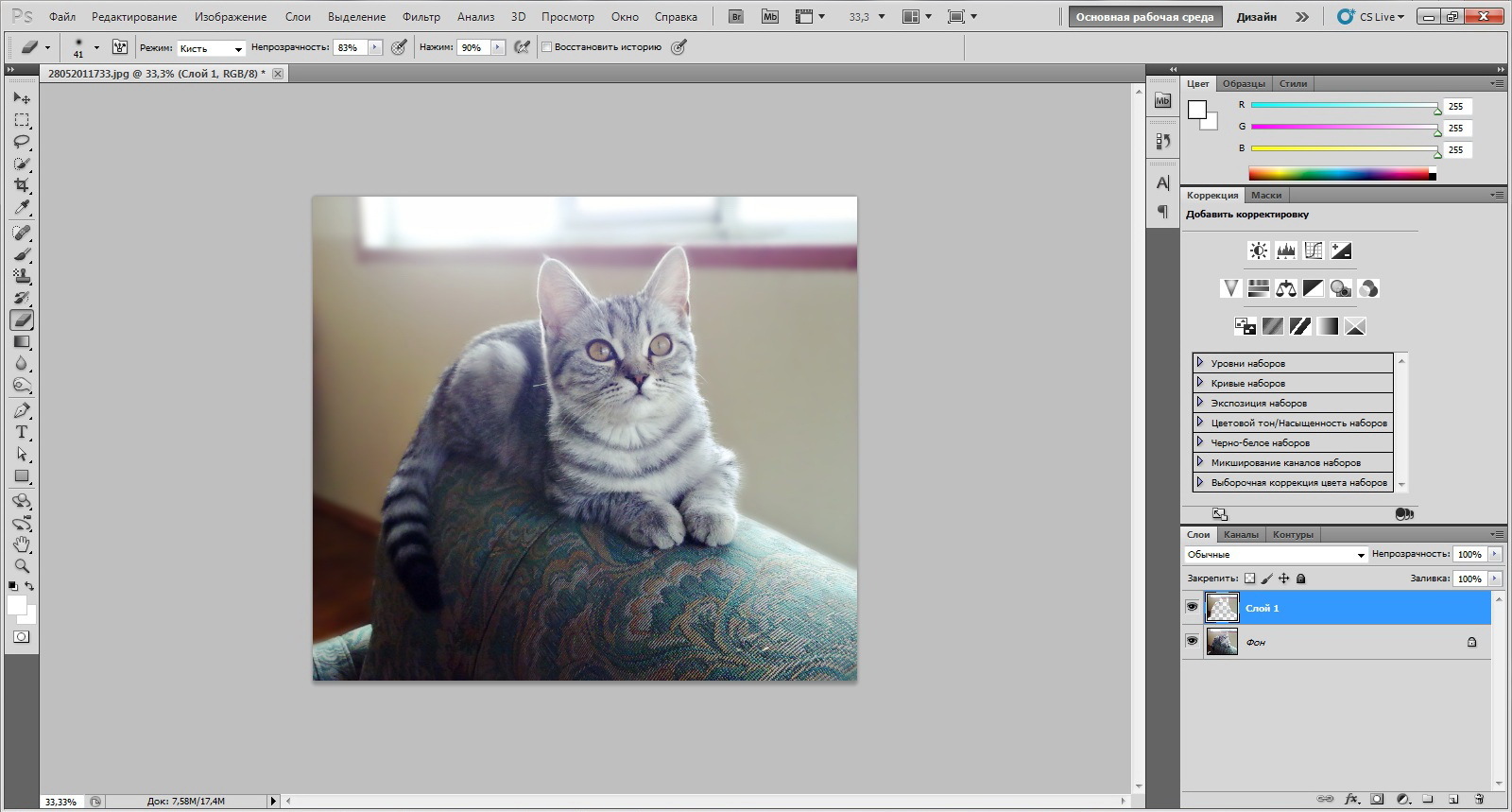
Task: Select the Слой 1 layer thumbnail
Action: (1222, 607)
